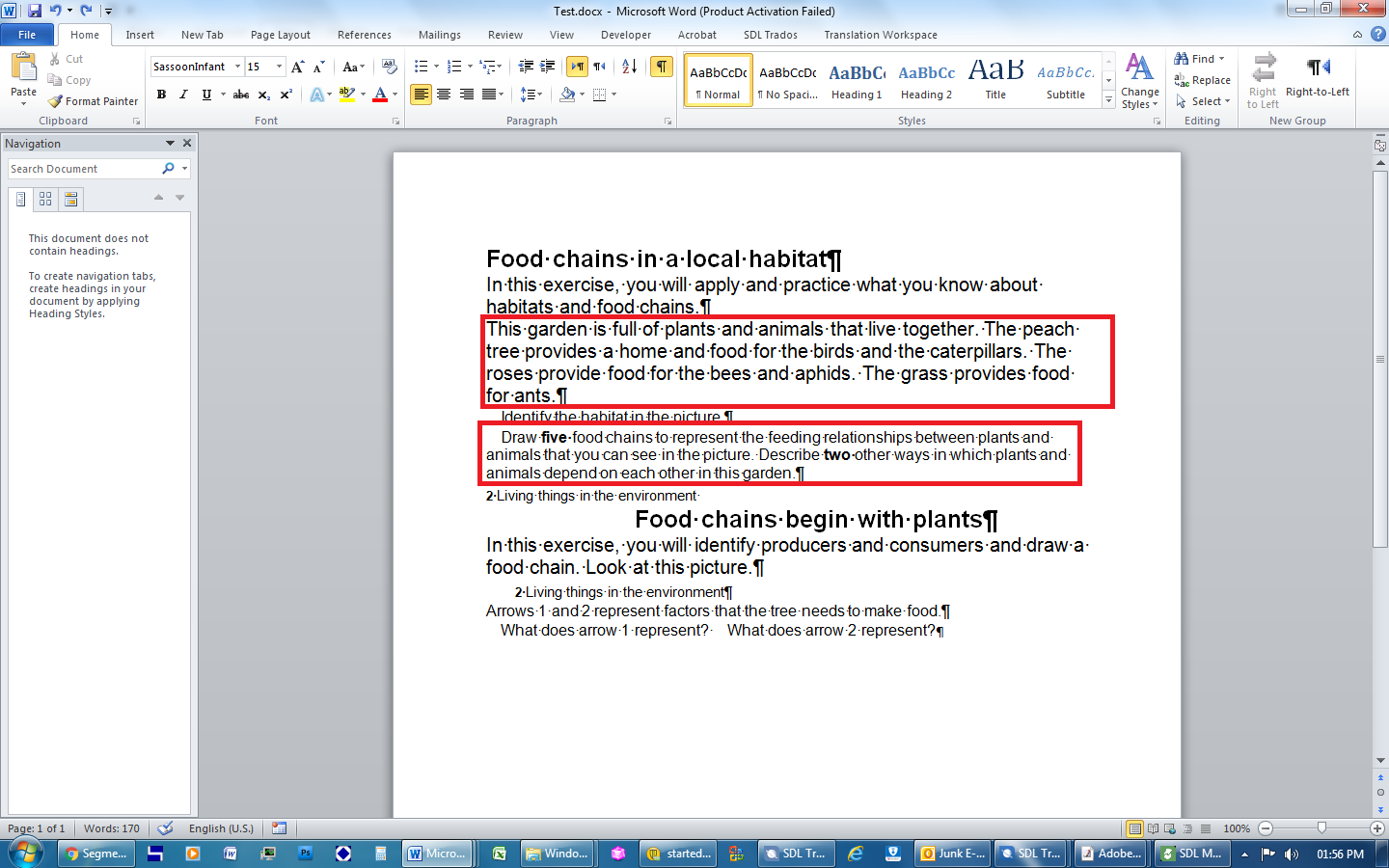The image size is (1389, 868).
Task: Expand the numbering list dropdown
Action: point(470,67)
